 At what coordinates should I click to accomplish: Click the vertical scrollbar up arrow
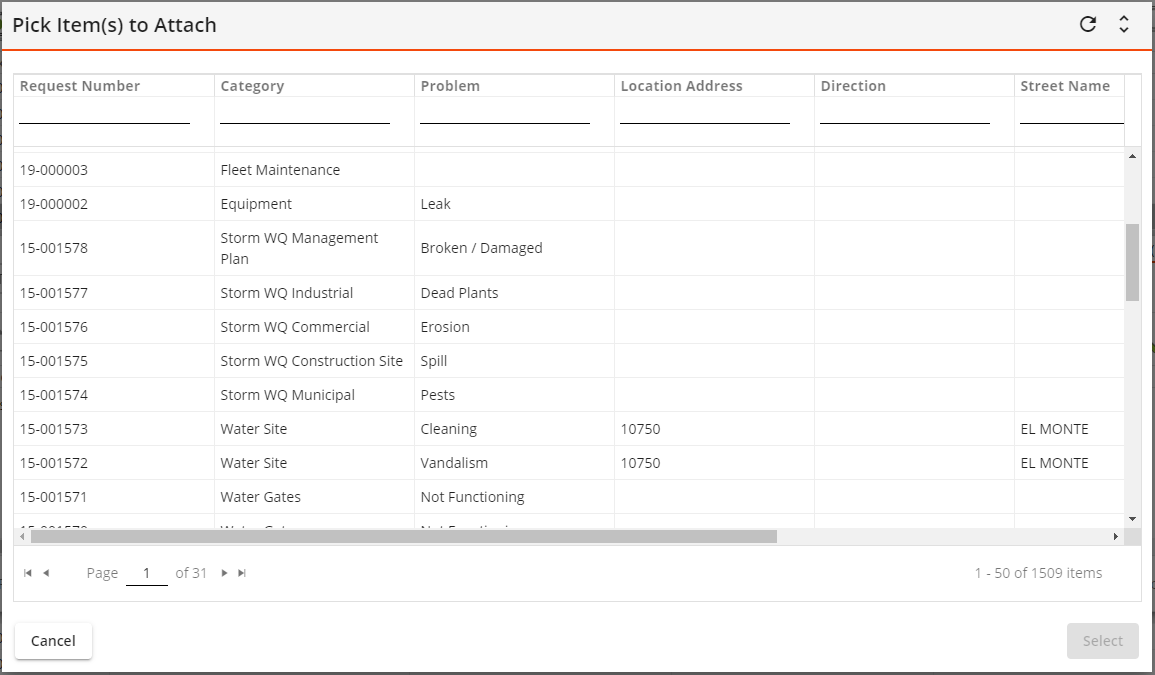point(1132,156)
